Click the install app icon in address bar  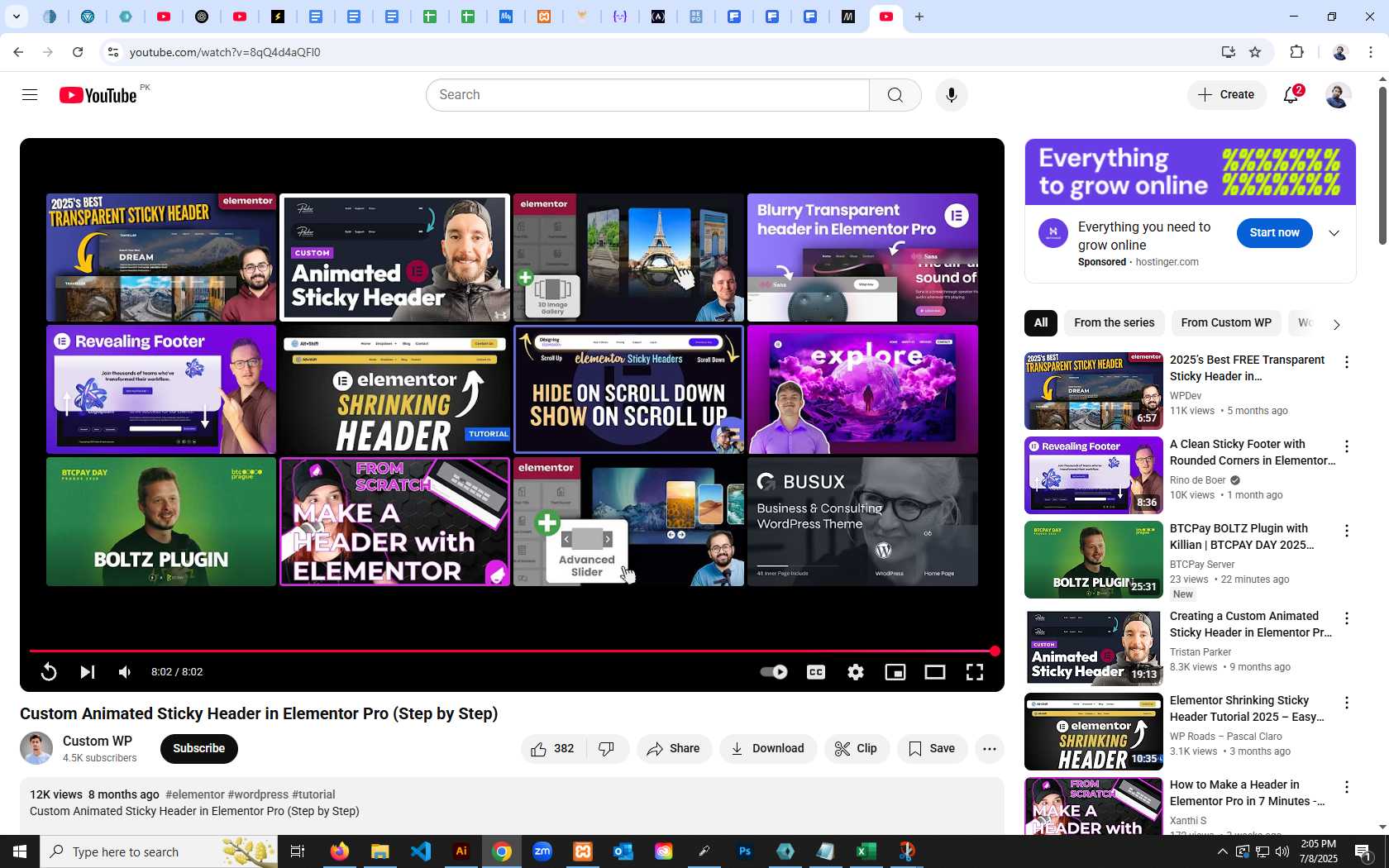pyautogui.click(x=1228, y=52)
